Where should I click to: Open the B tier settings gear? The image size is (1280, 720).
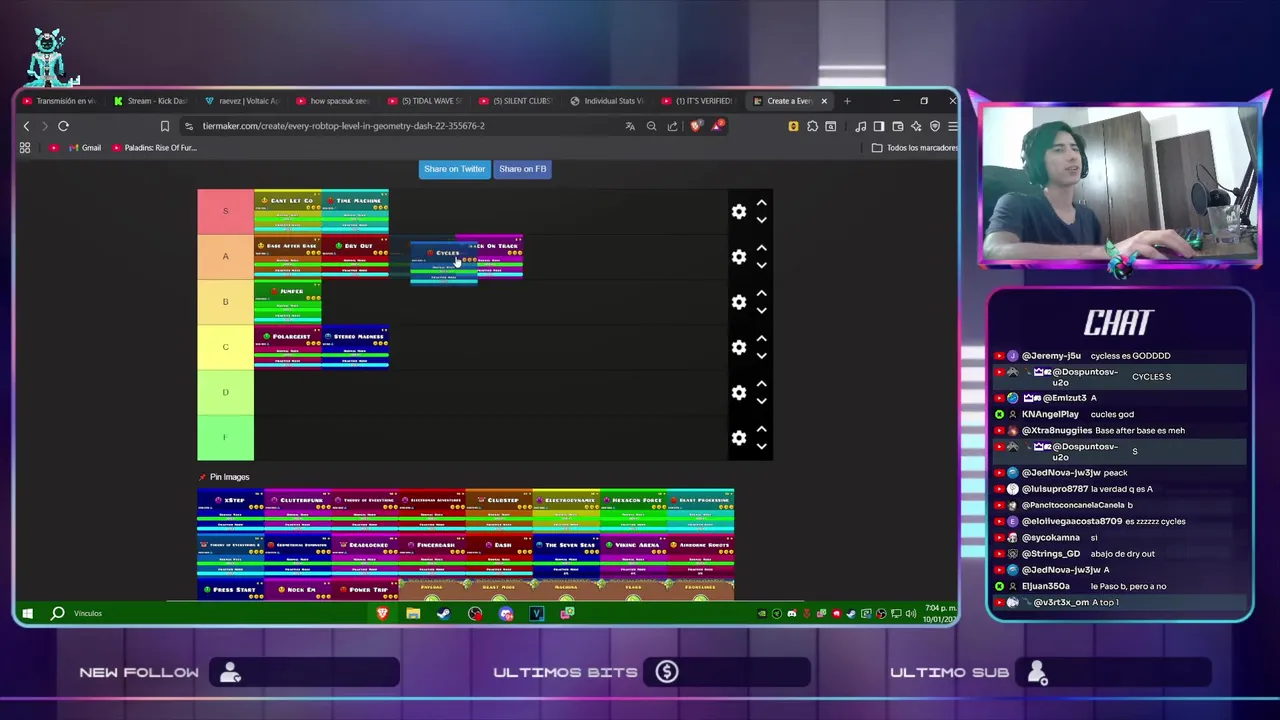738,302
